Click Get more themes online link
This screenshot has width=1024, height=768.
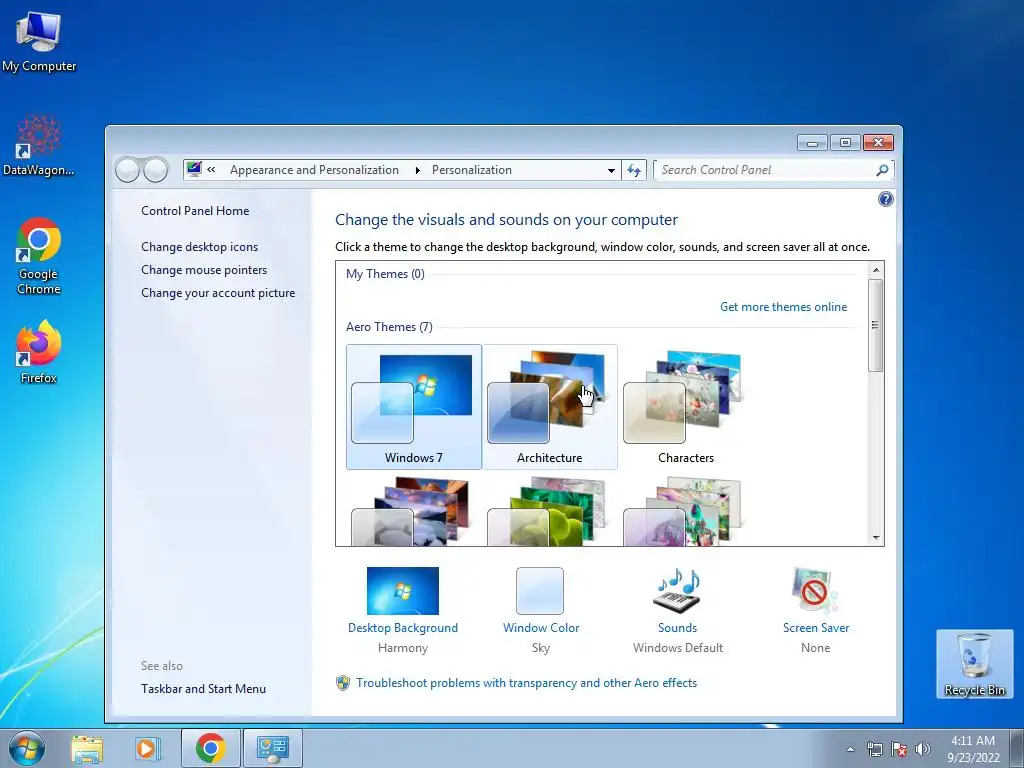coord(783,307)
